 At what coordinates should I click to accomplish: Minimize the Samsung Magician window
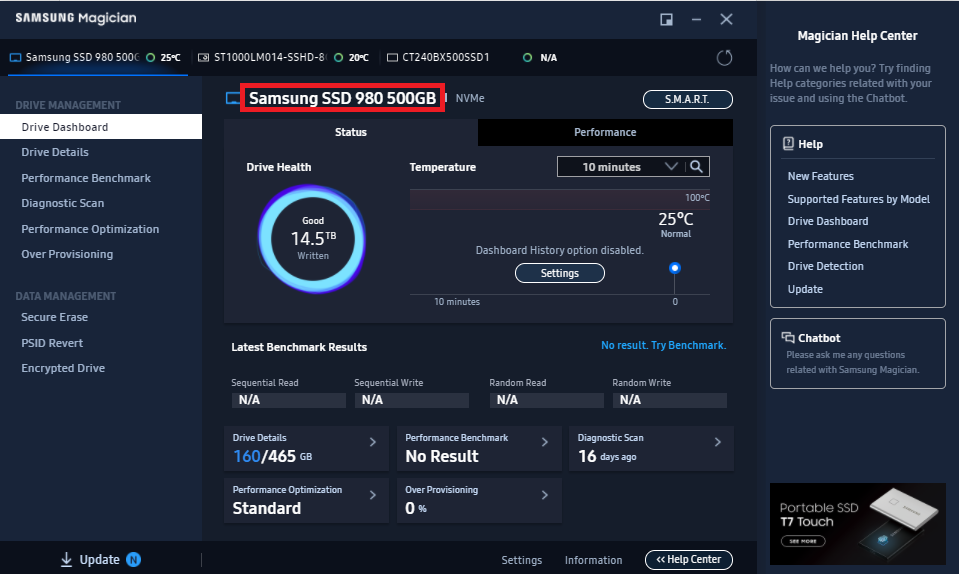pos(696,20)
